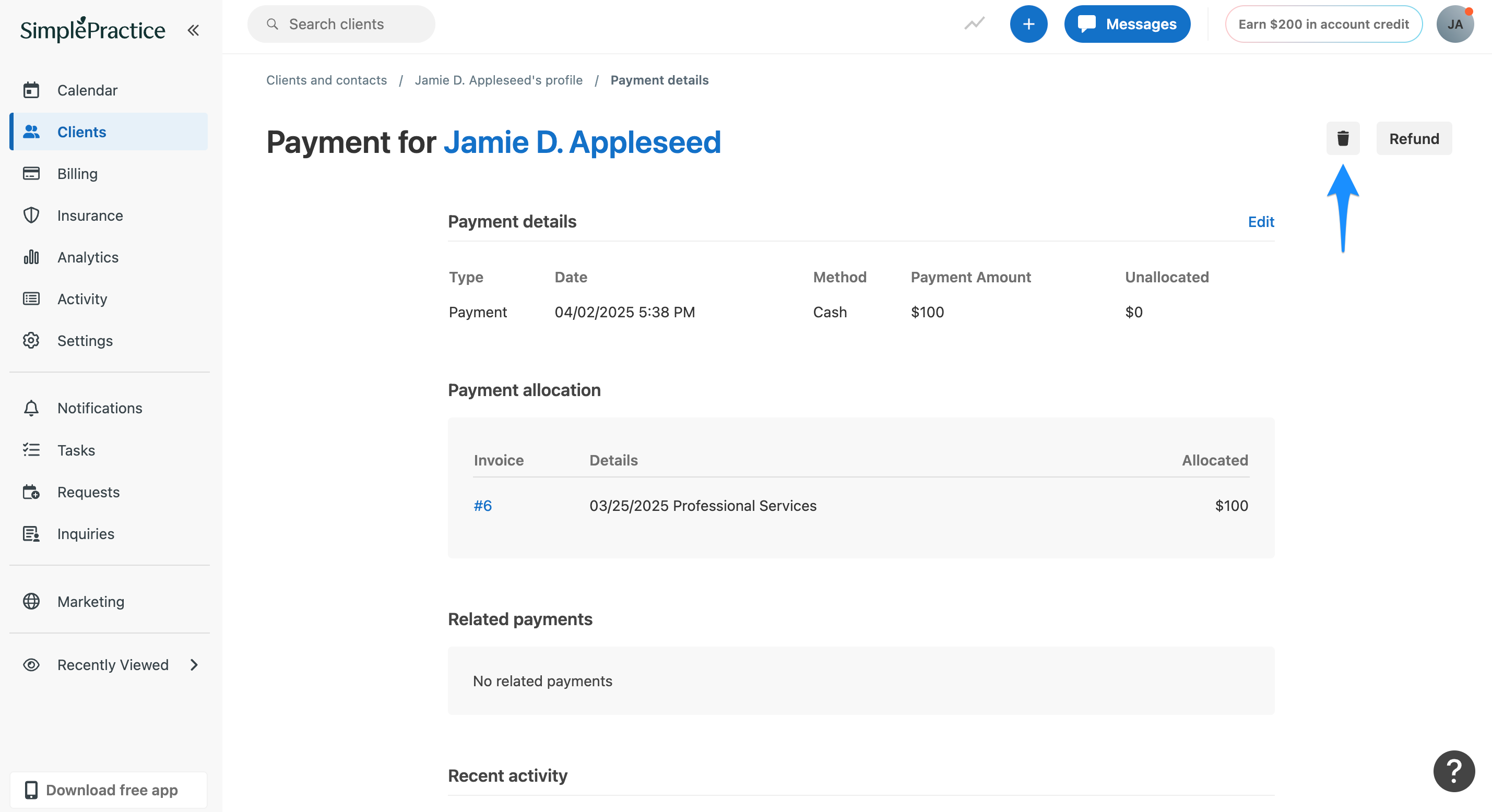
Task: View Notifications
Action: 108,408
